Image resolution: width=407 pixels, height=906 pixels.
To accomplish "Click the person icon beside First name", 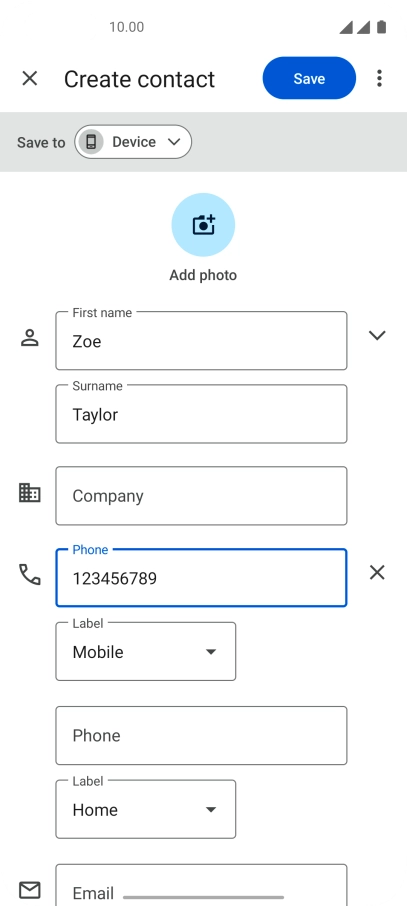I will point(29,337).
